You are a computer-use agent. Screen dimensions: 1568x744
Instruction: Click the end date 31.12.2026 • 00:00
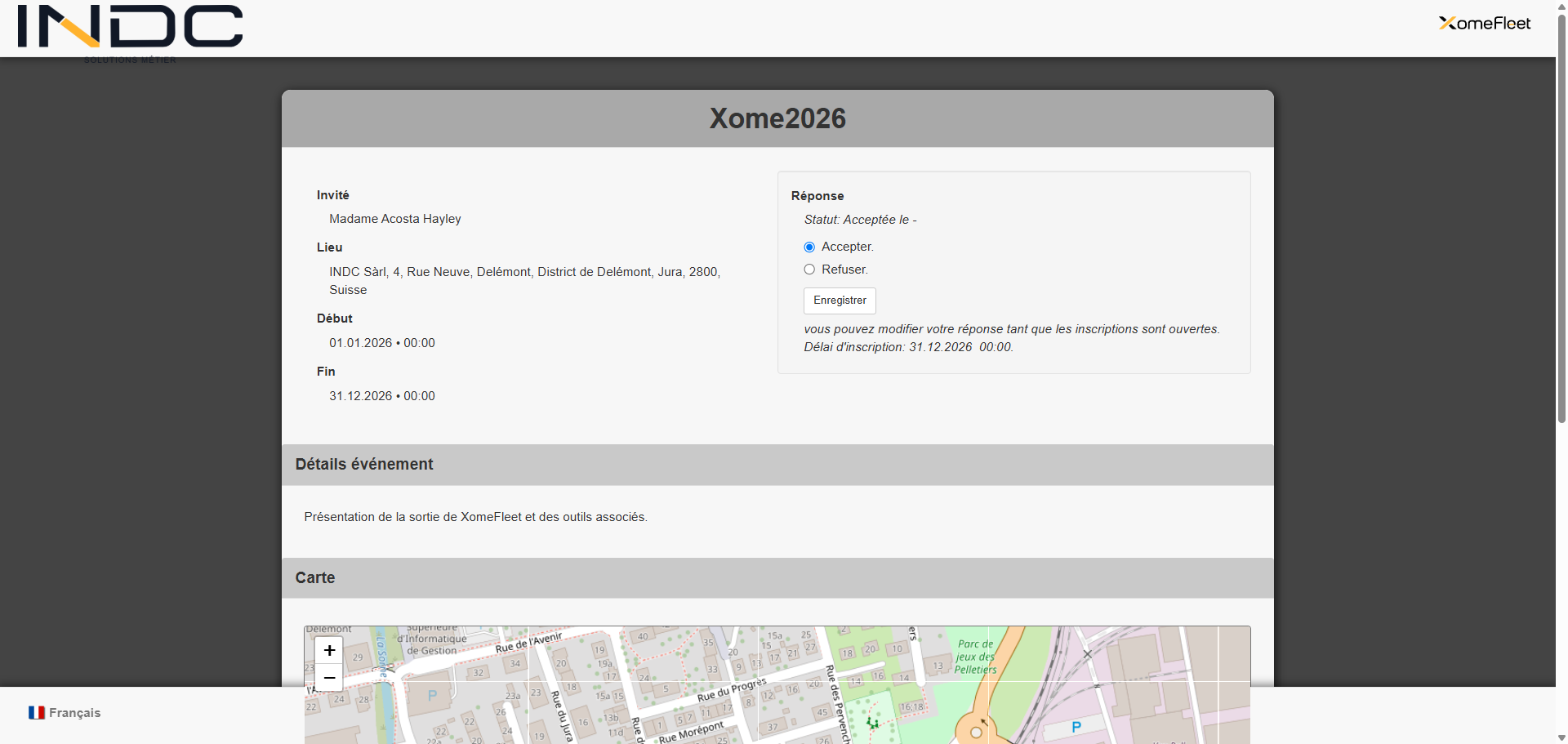(382, 396)
